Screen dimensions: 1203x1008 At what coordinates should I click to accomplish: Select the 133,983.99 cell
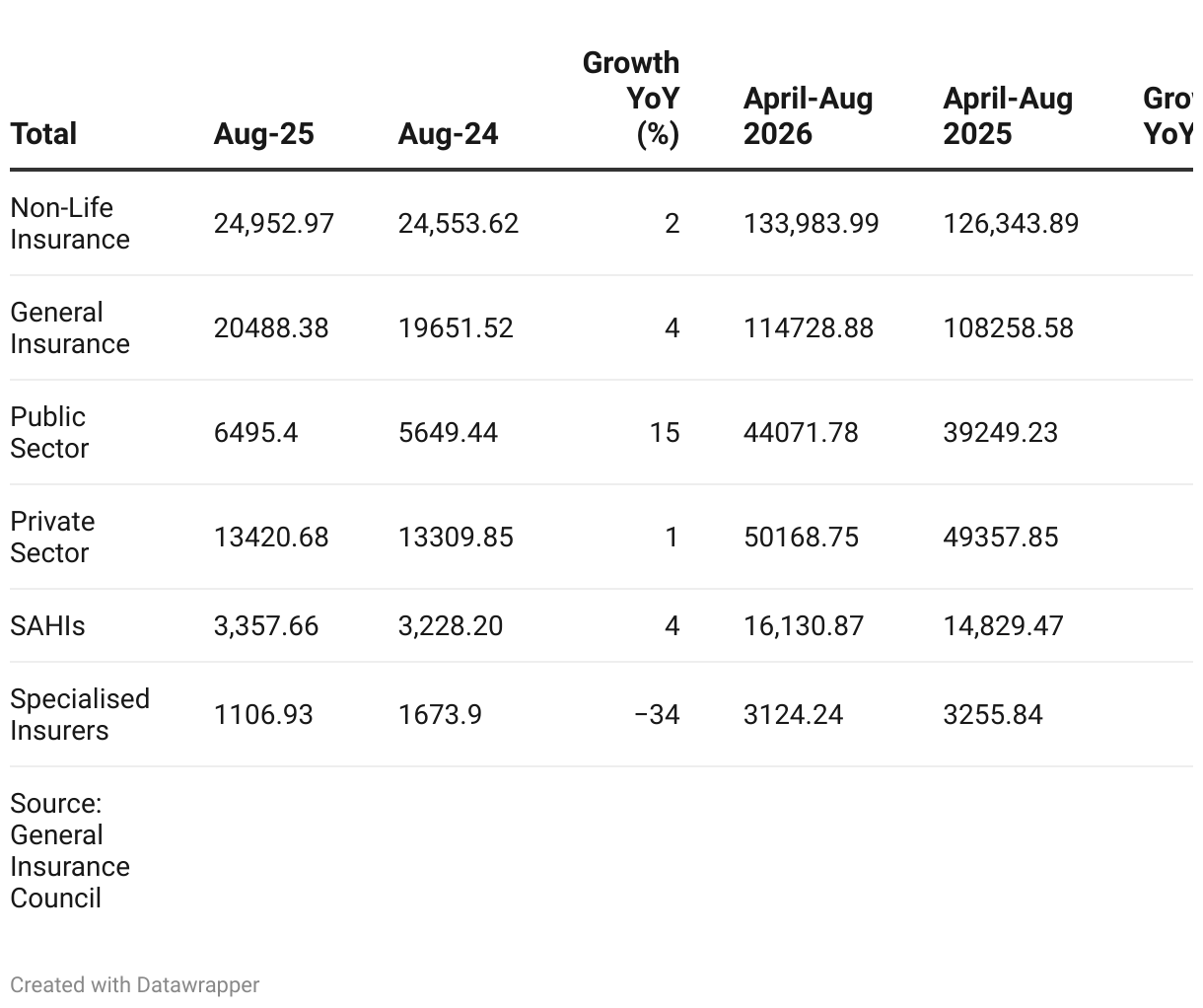coord(811,224)
